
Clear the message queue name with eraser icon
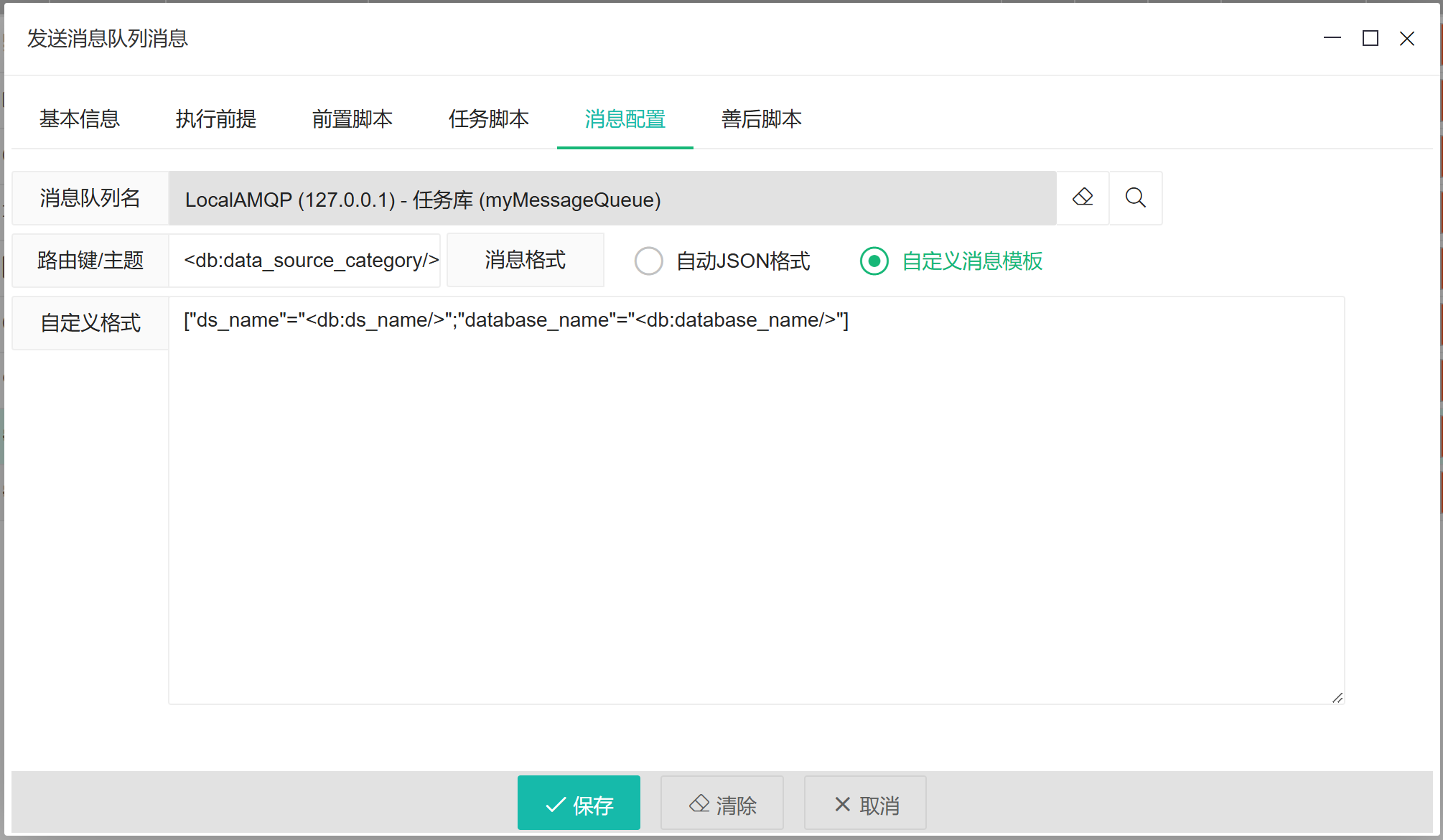tap(1083, 198)
